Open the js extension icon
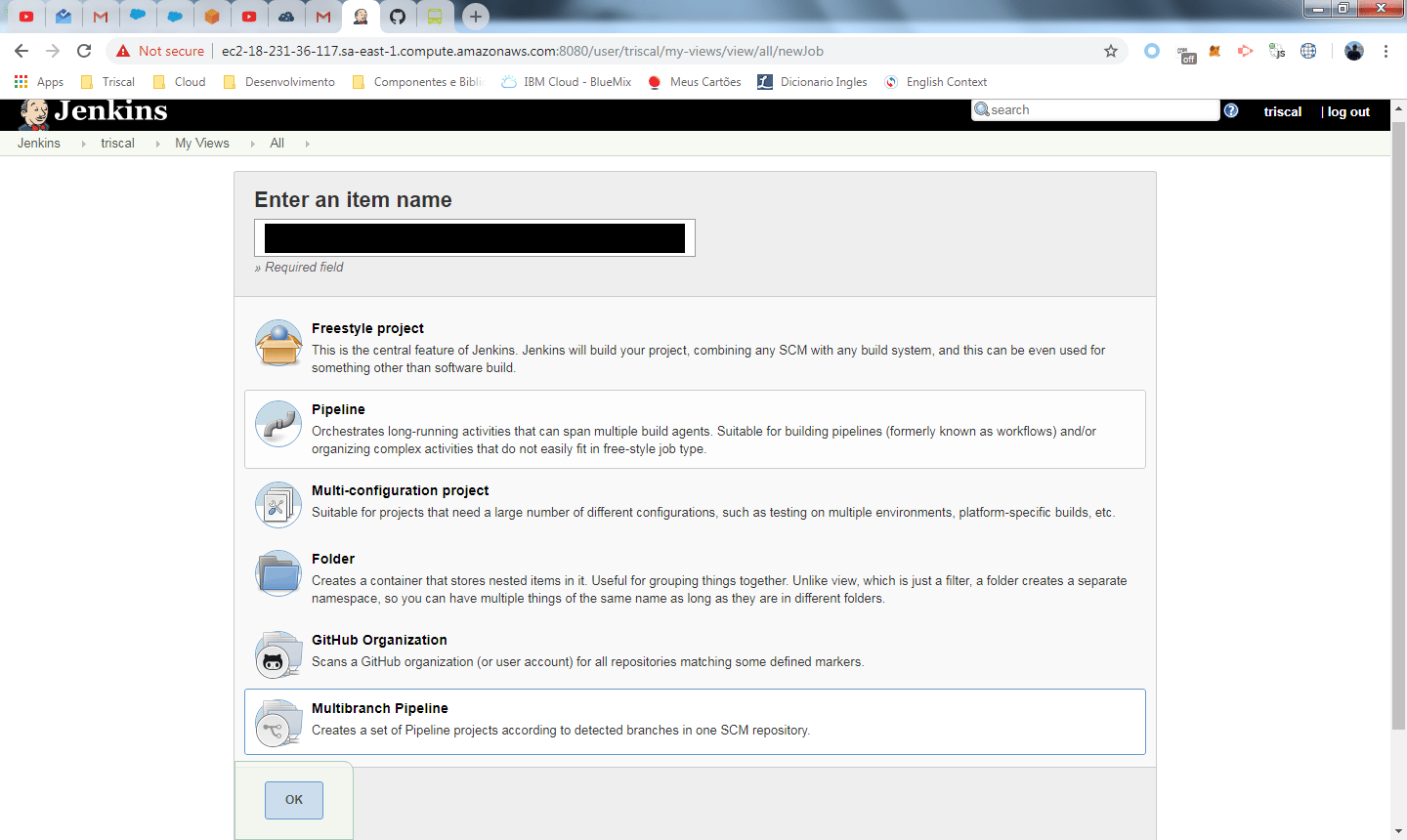The width and height of the screenshot is (1407, 840). pos(1277,51)
